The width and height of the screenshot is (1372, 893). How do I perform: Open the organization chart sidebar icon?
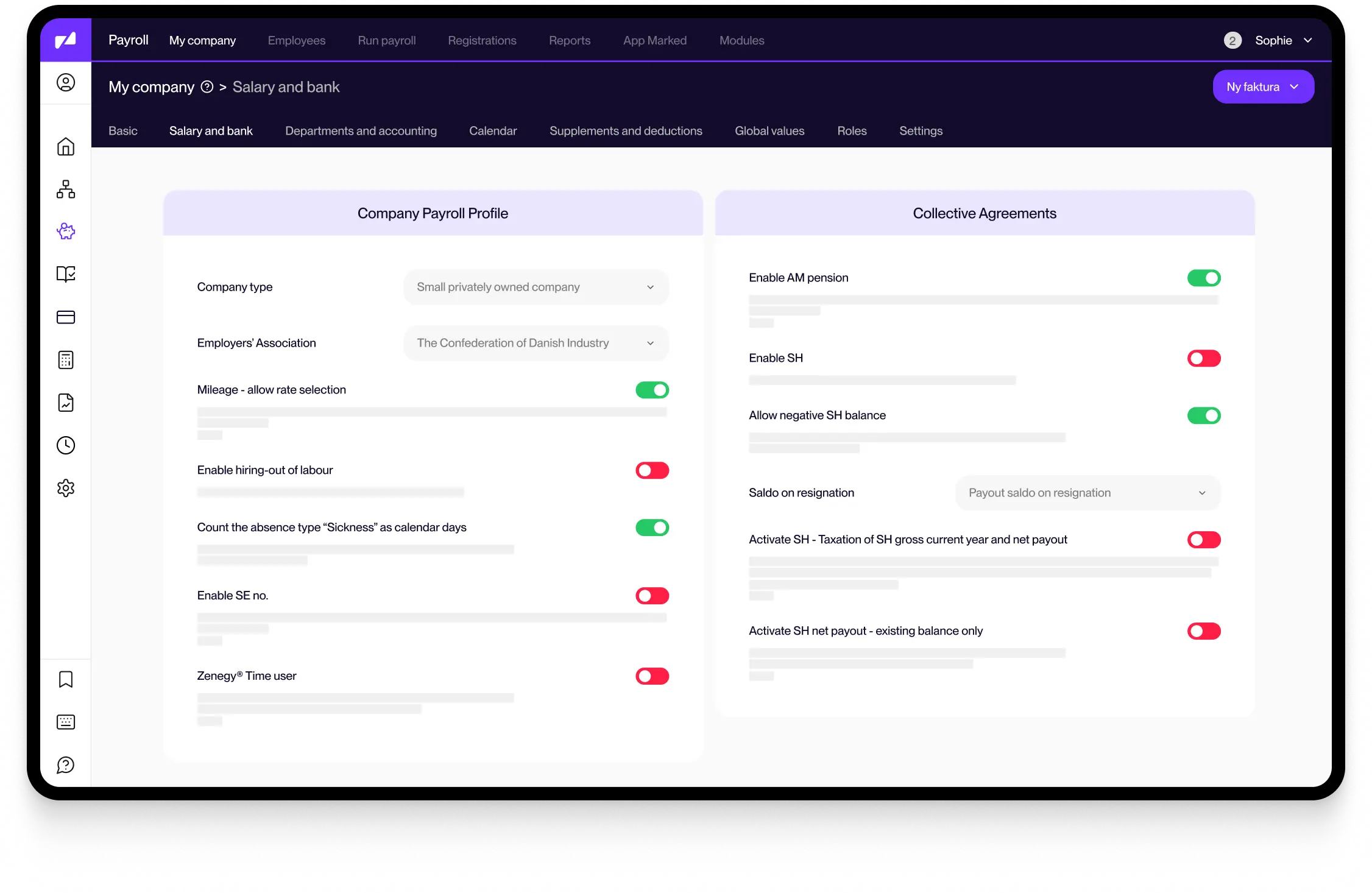(66, 189)
